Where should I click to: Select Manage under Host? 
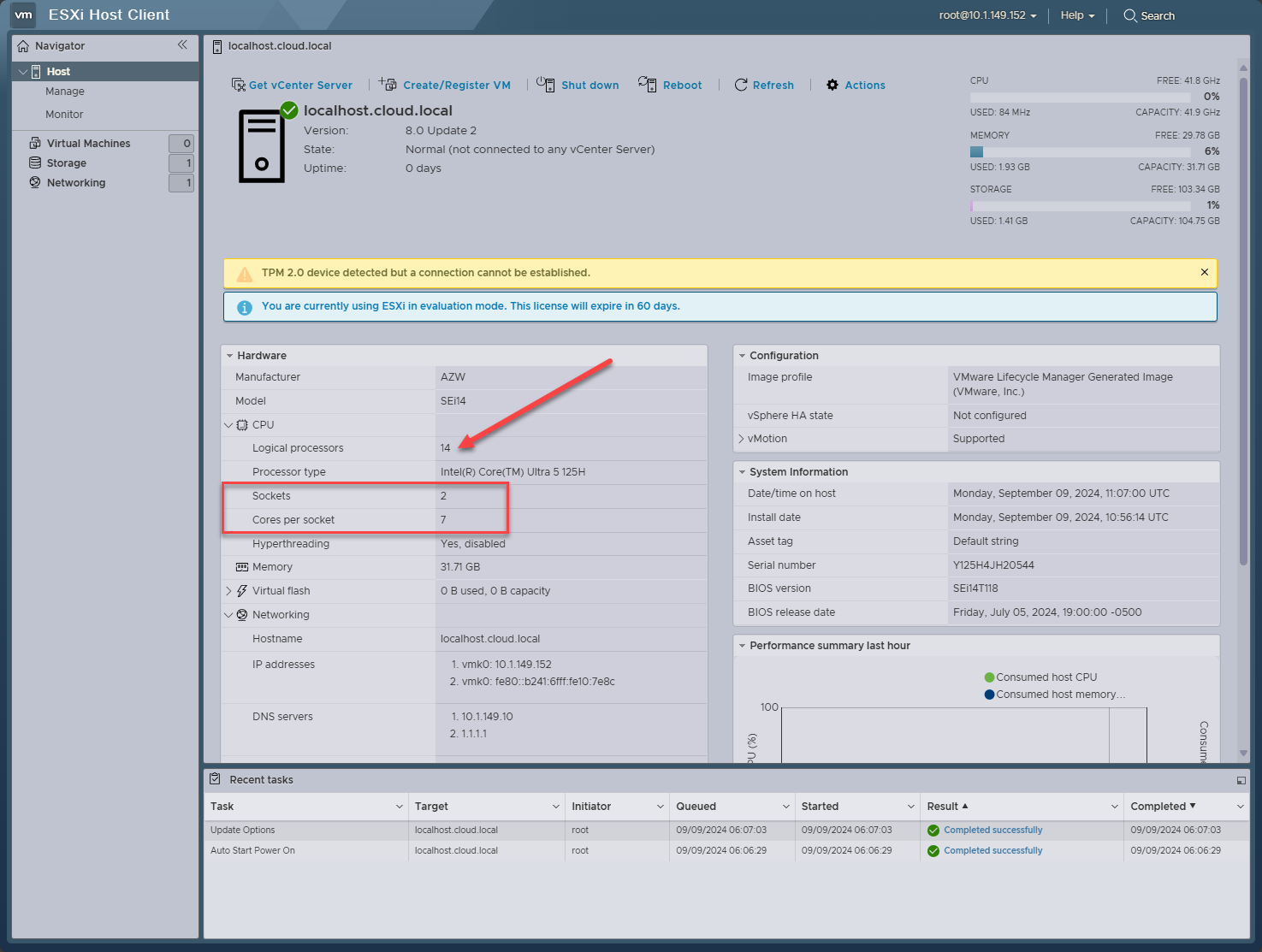click(65, 92)
